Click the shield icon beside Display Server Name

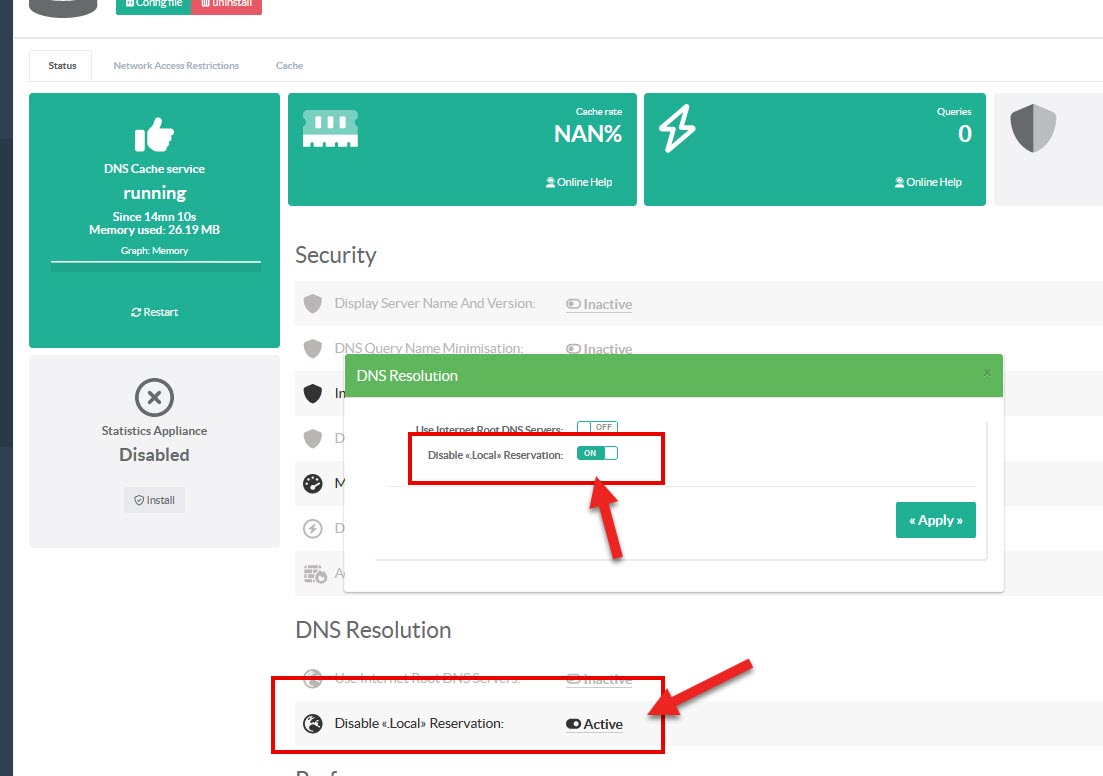(313, 303)
